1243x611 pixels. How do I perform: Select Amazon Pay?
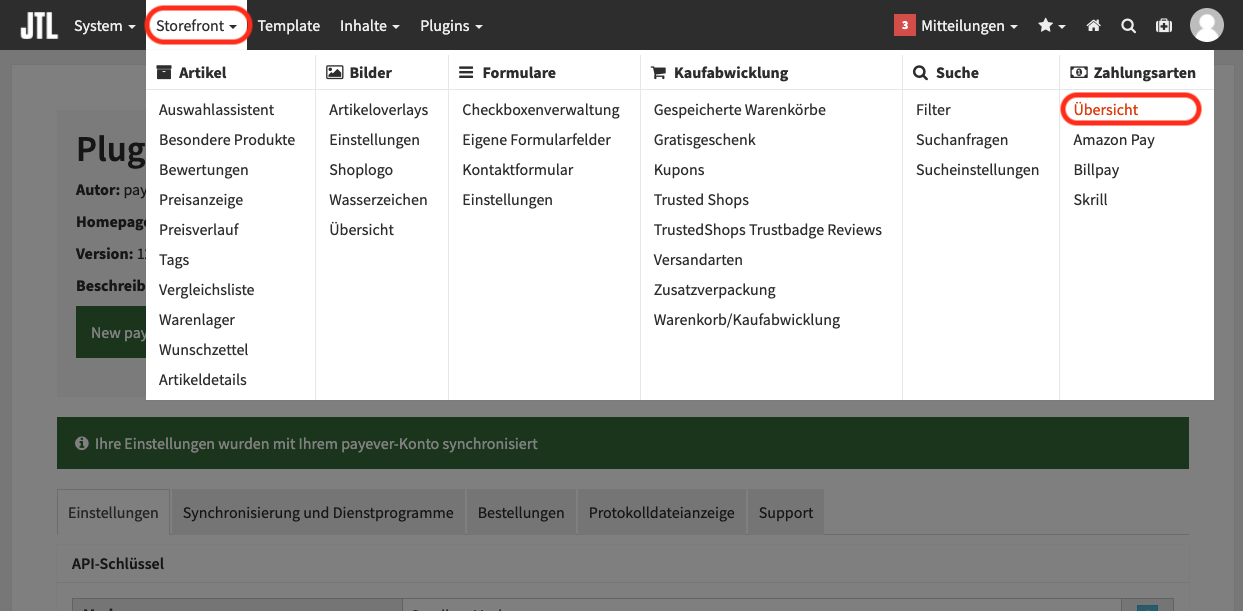[1114, 140]
